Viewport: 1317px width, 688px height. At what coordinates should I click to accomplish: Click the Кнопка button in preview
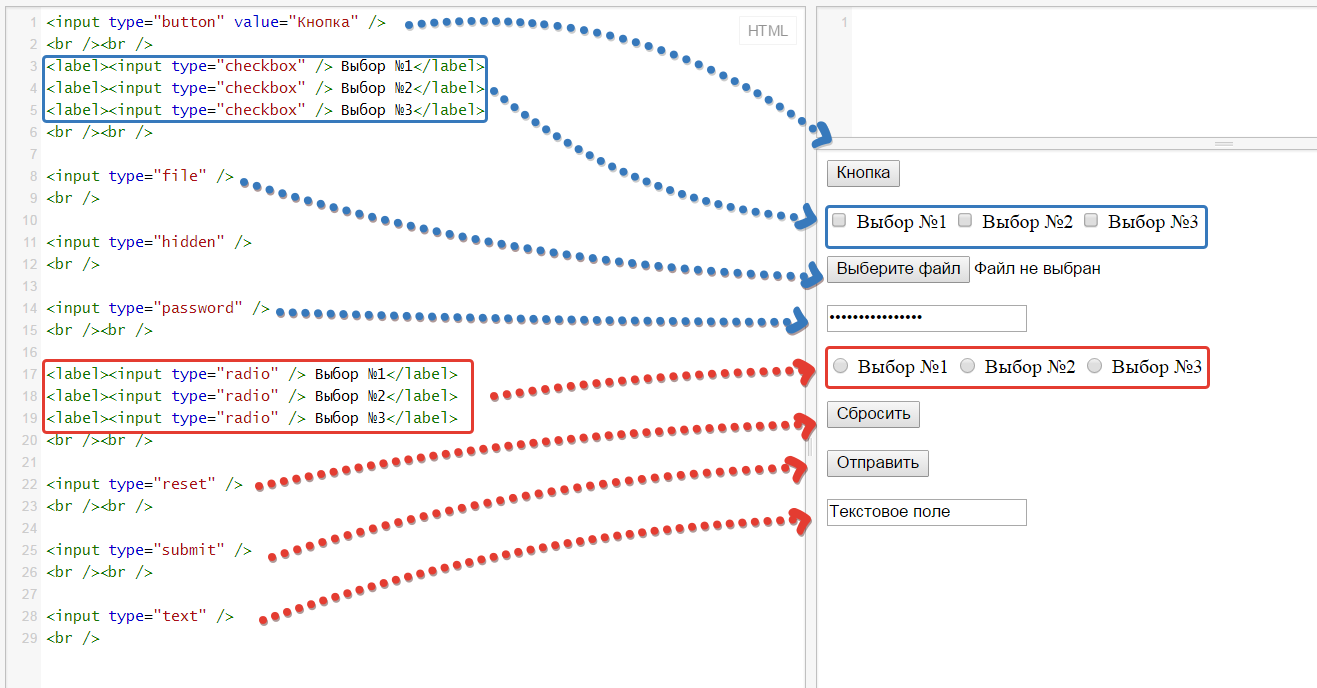click(863, 173)
